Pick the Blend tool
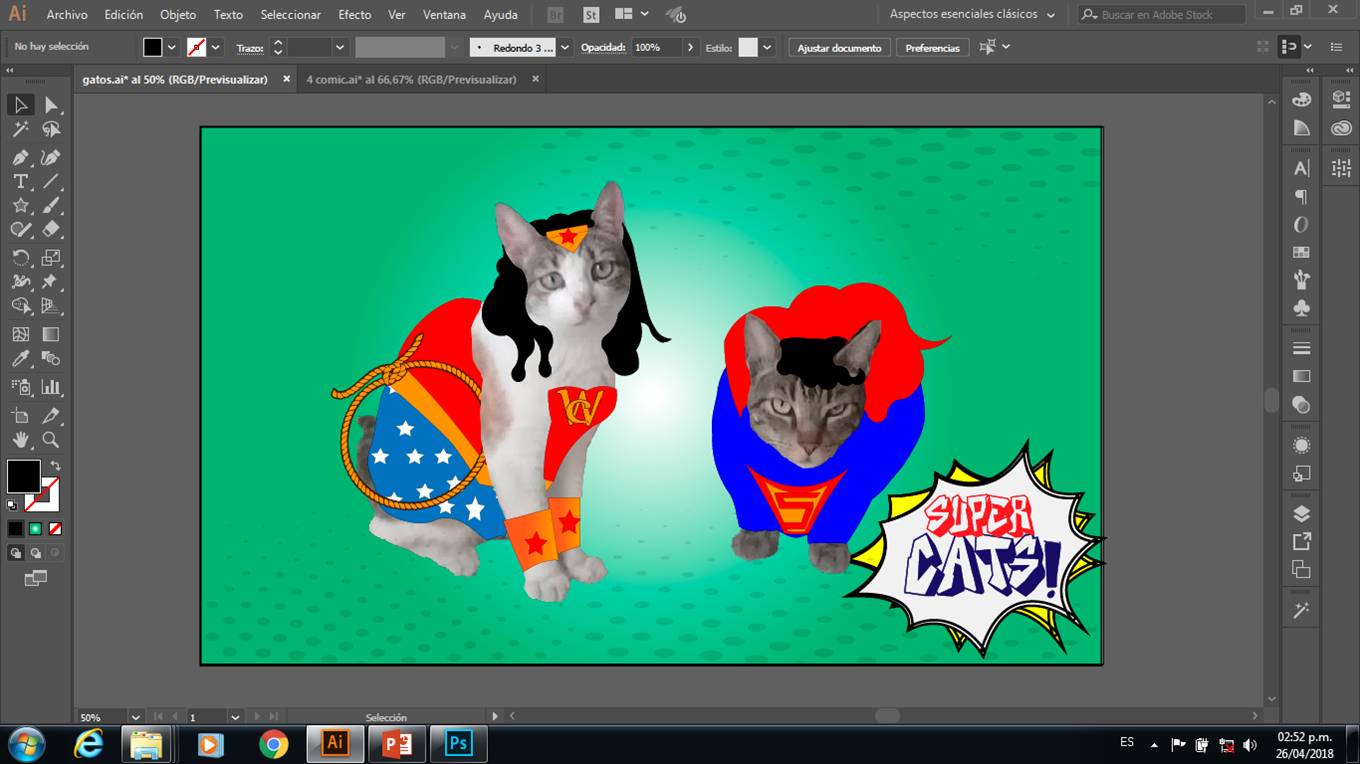The image size is (1360, 764). [x=51, y=359]
